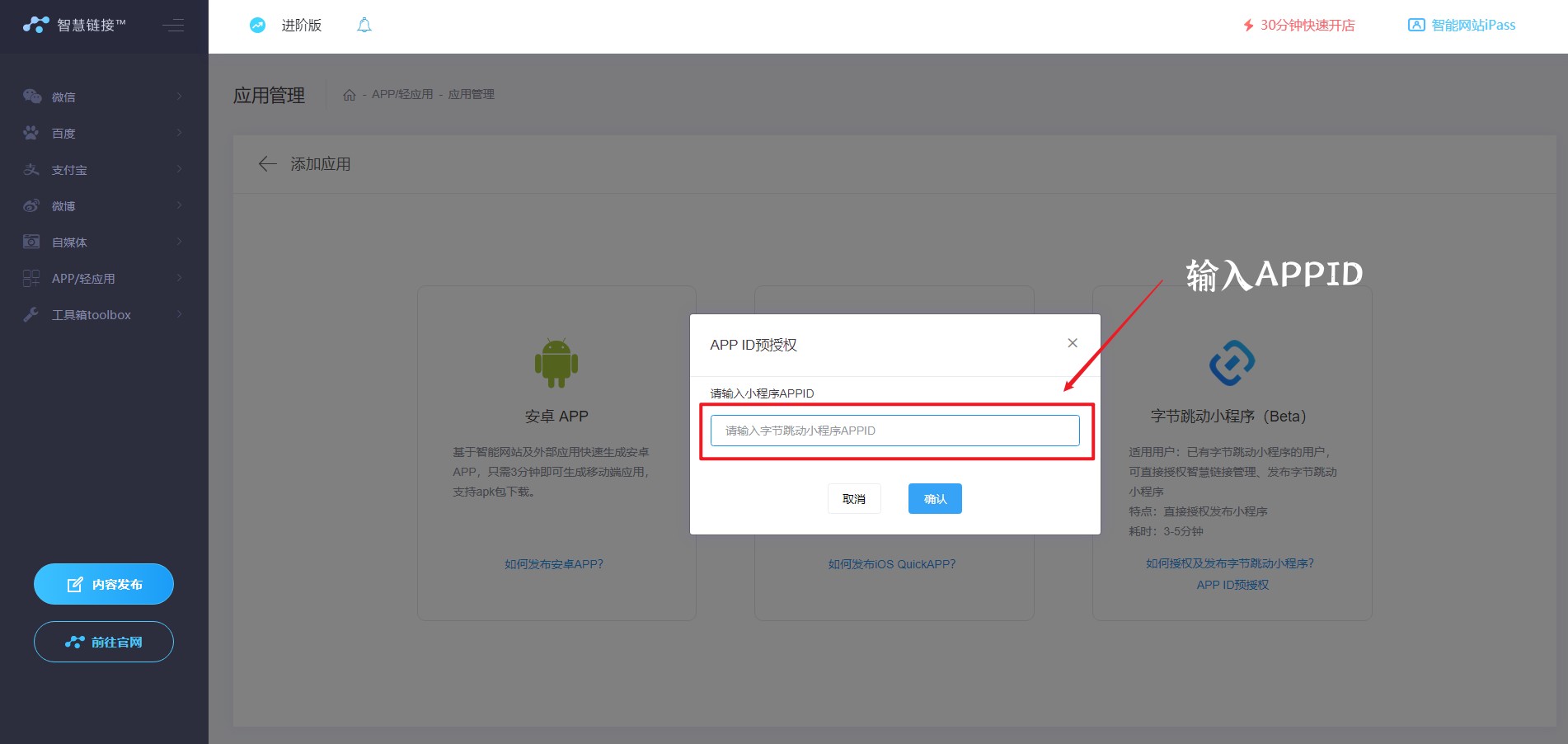
Task: Open 如何发布iOS QuickAPP? help link
Action: point(892,564)
